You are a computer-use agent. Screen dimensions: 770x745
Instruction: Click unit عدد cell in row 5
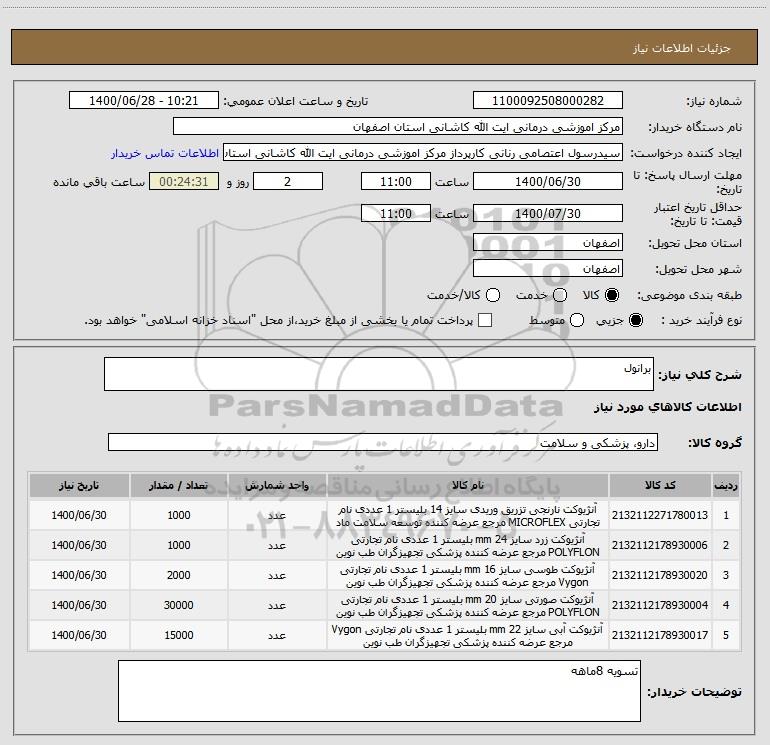277,635
